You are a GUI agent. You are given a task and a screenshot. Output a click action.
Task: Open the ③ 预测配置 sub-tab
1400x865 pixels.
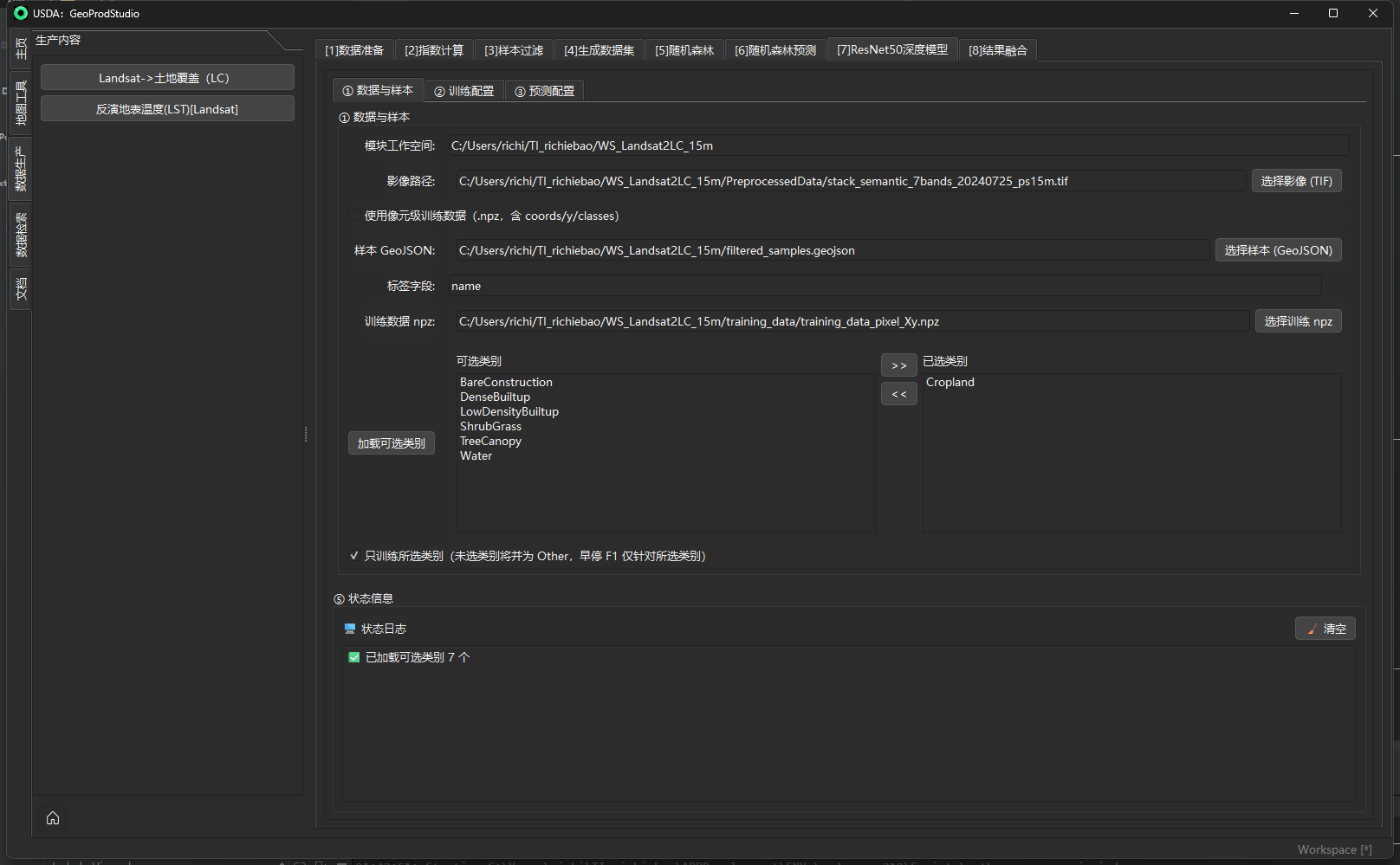(x=544, y=91)
